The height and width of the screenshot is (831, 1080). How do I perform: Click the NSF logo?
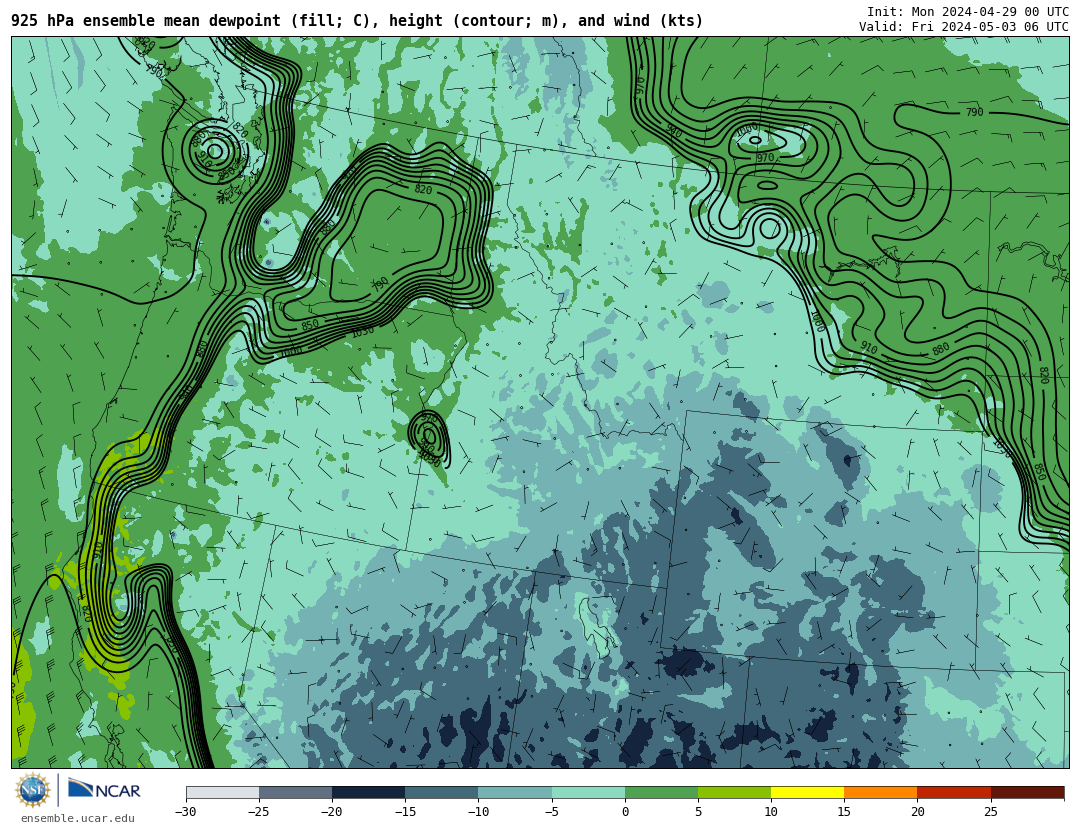(x=32, y=790)
